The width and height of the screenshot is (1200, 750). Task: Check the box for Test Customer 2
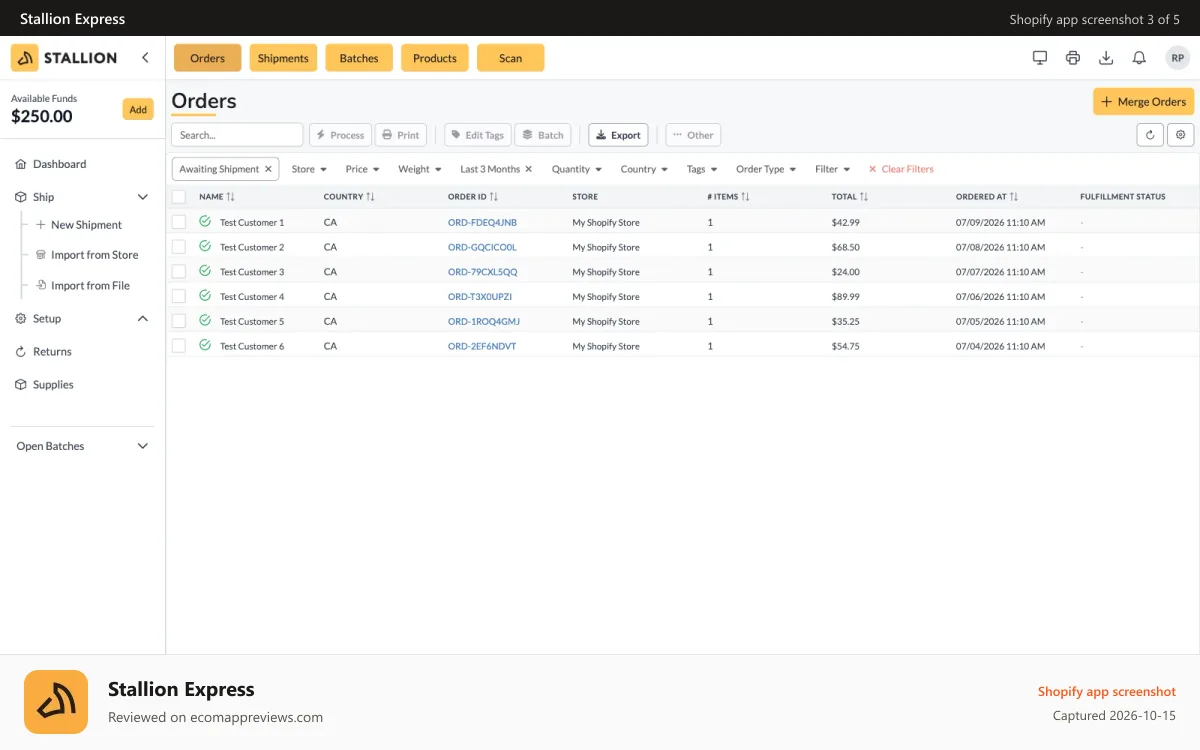pyautogui.click(x=179, y=247)
